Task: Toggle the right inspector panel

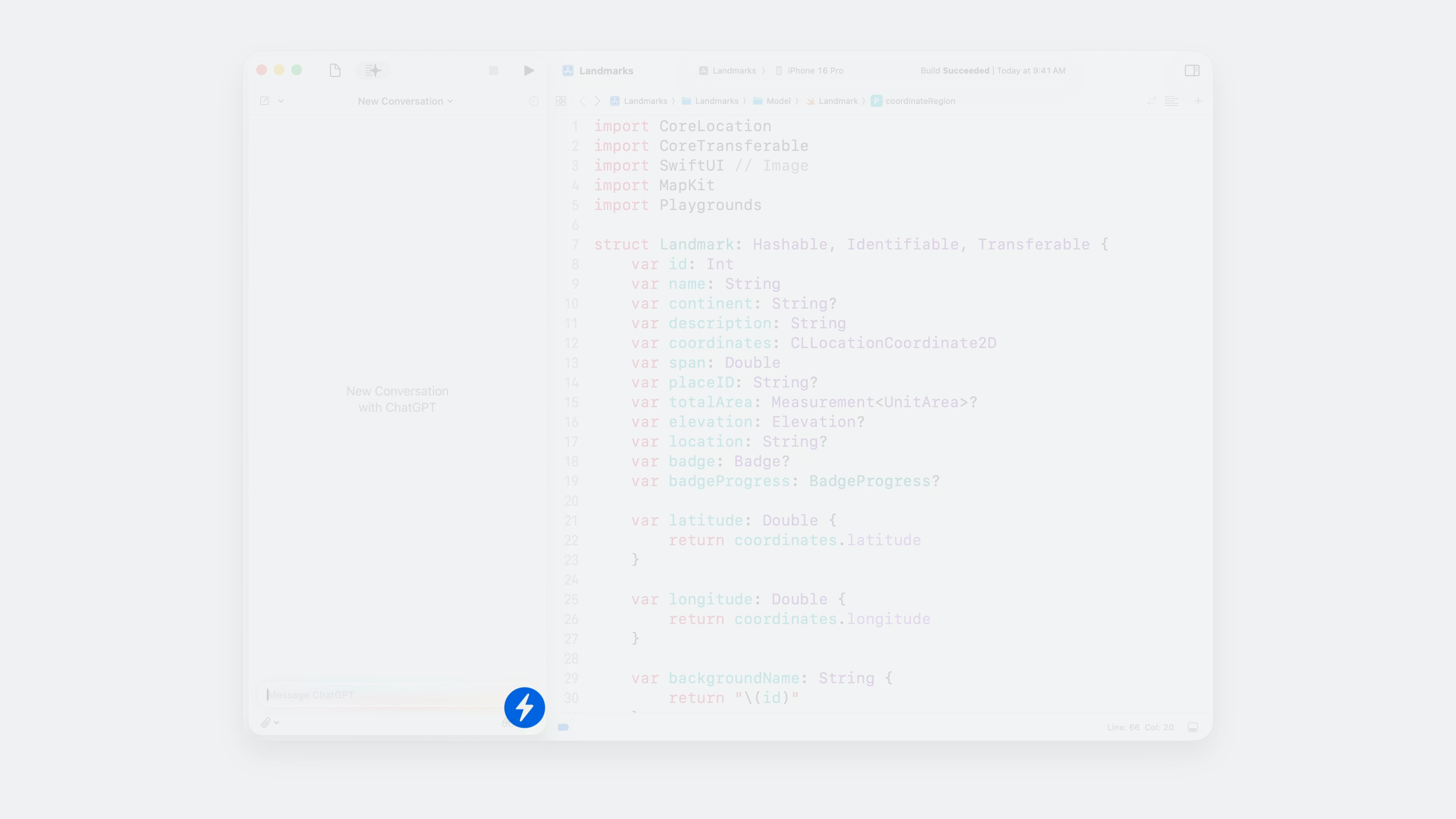Action: pyautogui.click(x=1192, y=71)
